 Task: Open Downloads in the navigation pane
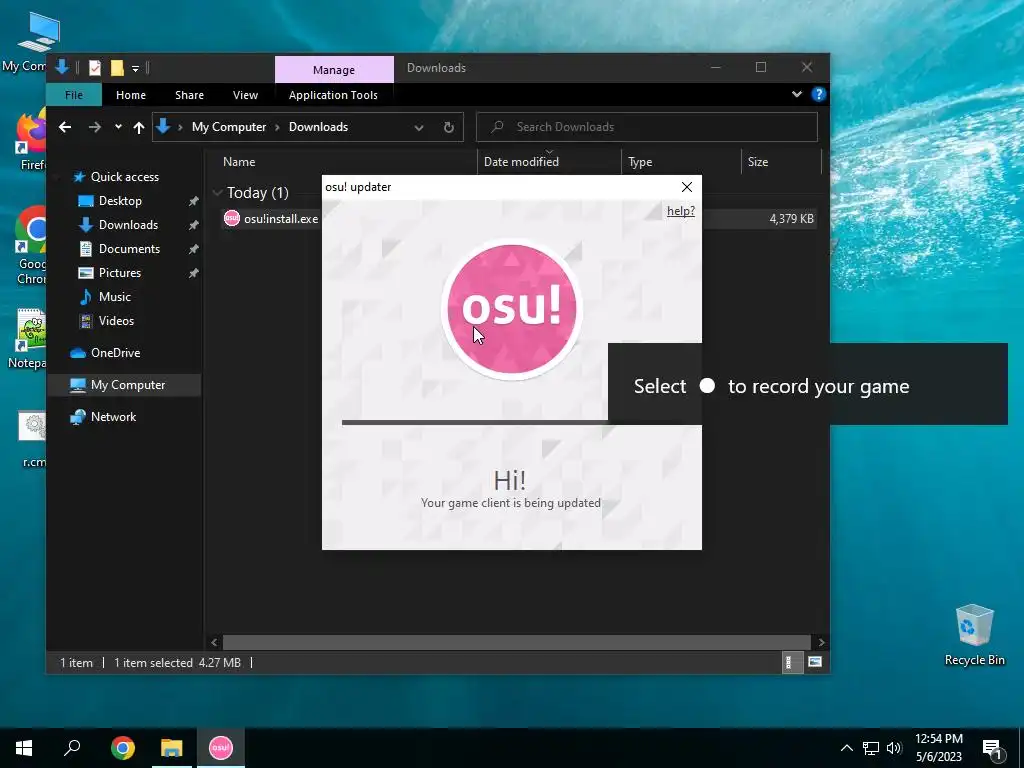pyautogui.click(x=128, y=225)
